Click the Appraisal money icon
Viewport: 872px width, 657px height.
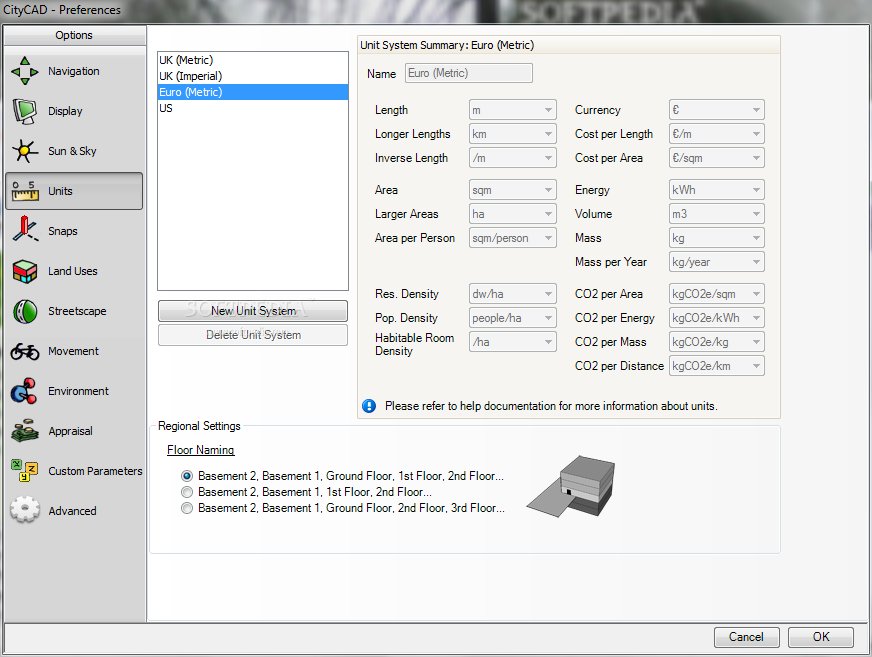pos(24,431)
